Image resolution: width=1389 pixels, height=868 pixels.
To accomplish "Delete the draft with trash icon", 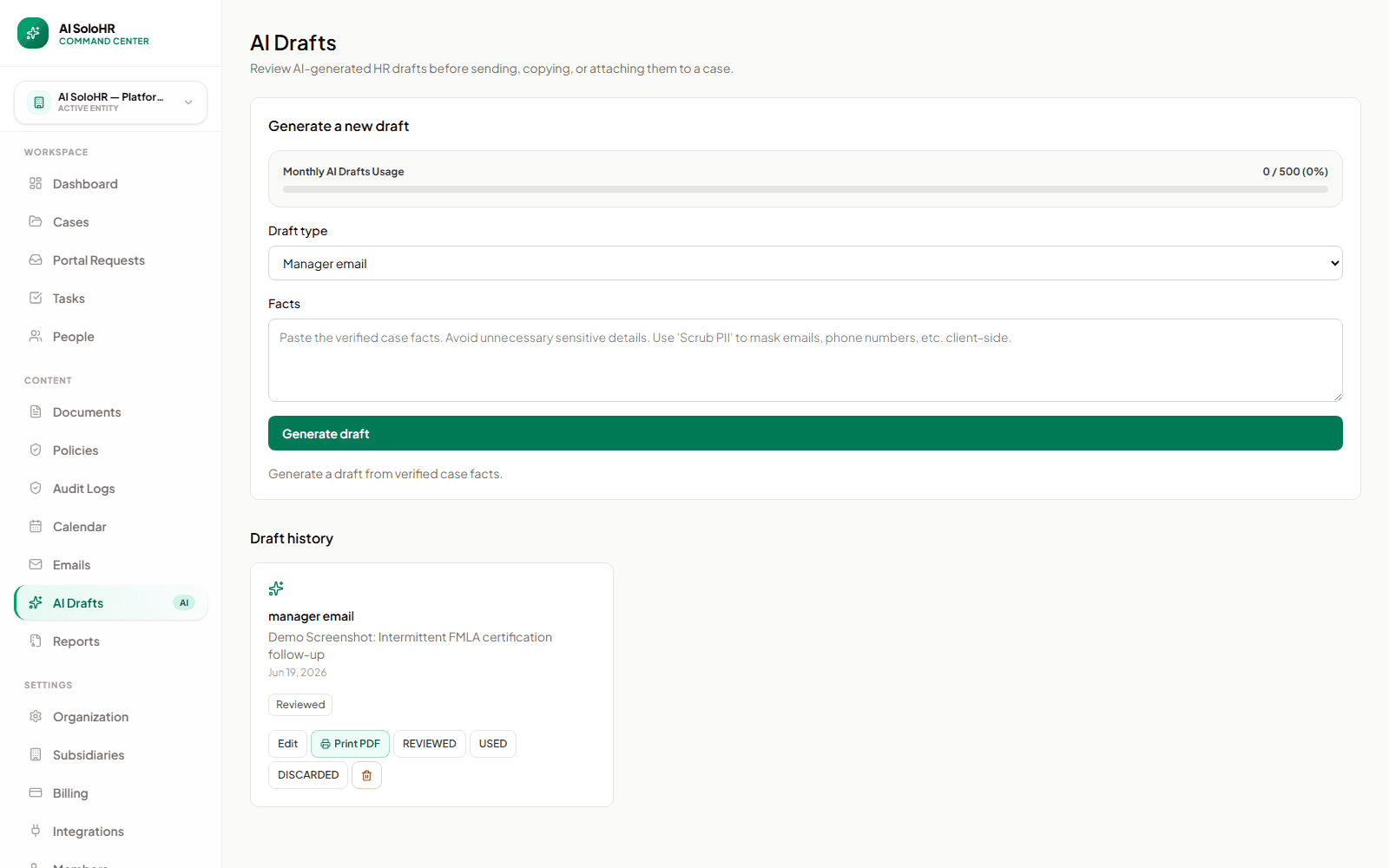I will [x=366, y=775].
